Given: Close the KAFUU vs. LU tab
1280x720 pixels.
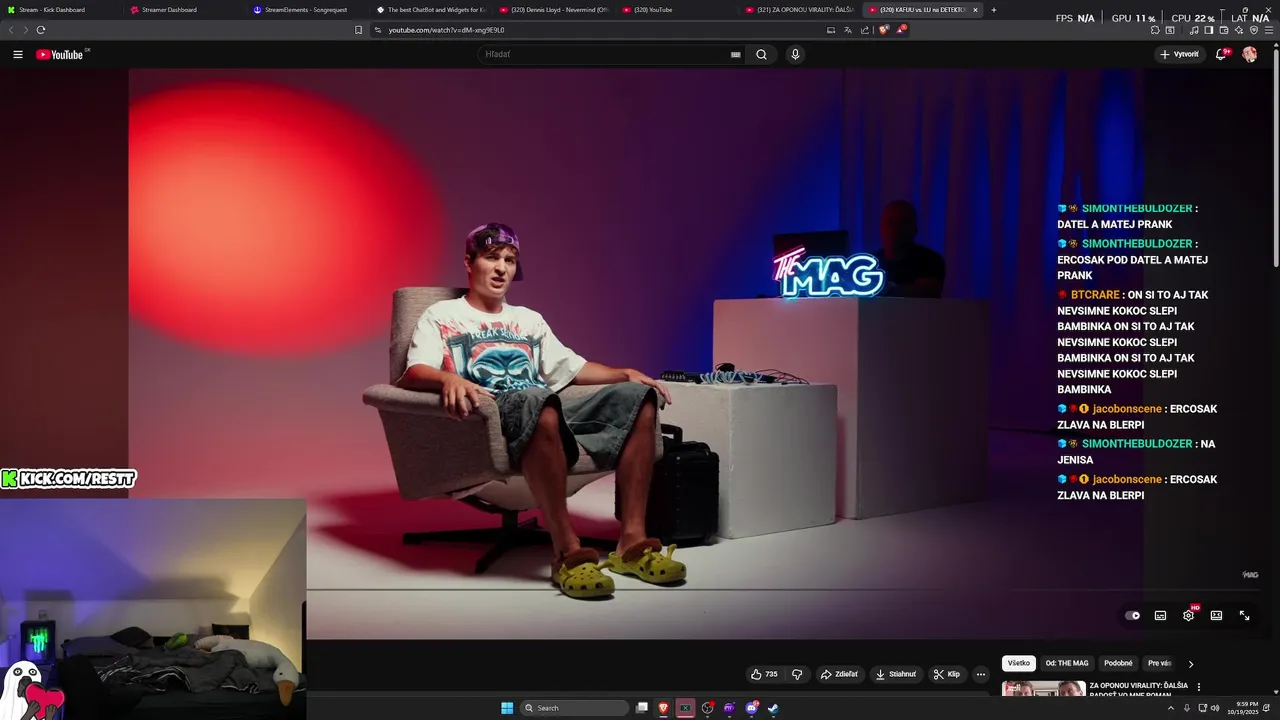Looking at the screenshot, I should point(975,10).
